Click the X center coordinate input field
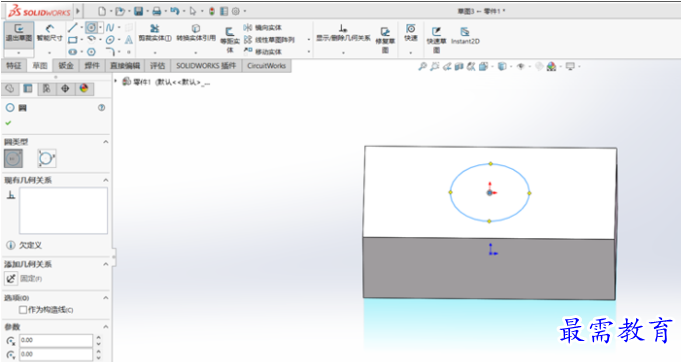The width and height of the screenshot is (681, 362). point(56,340)
